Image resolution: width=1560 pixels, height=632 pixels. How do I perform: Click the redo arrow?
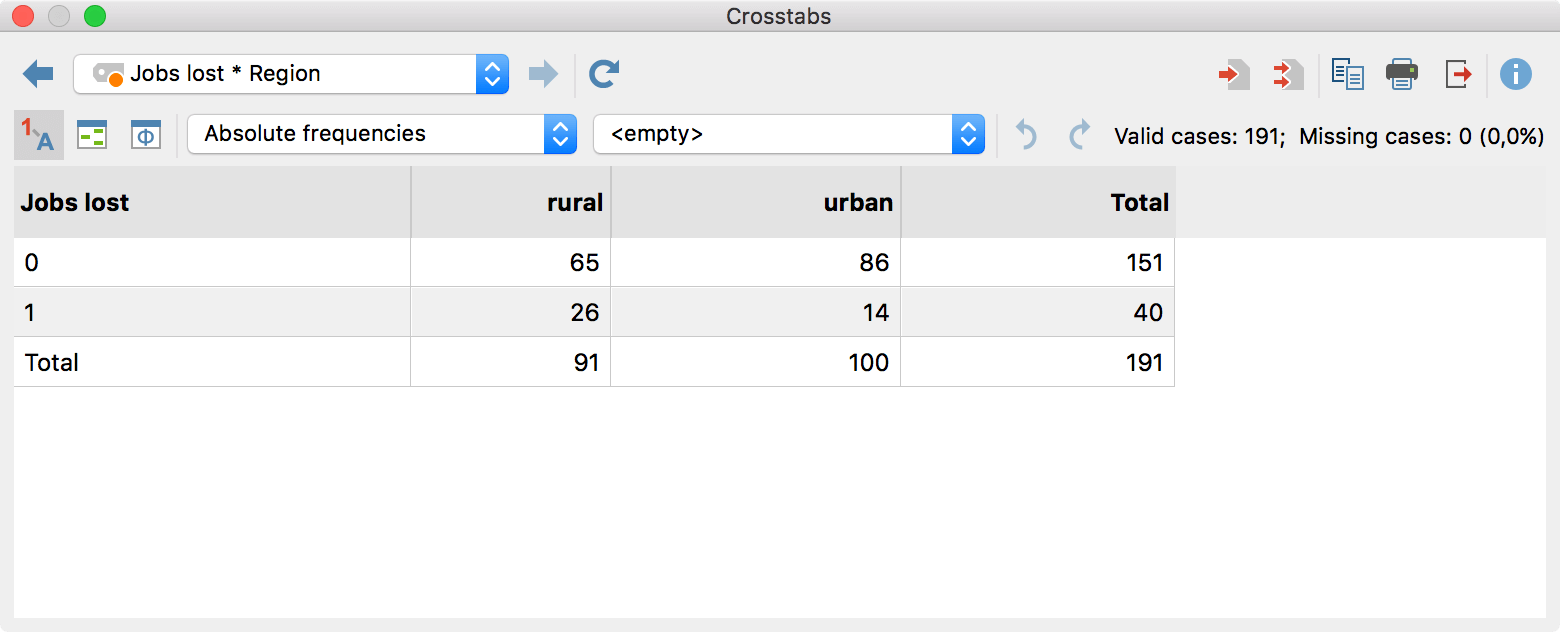click(x=1078, y=135)
